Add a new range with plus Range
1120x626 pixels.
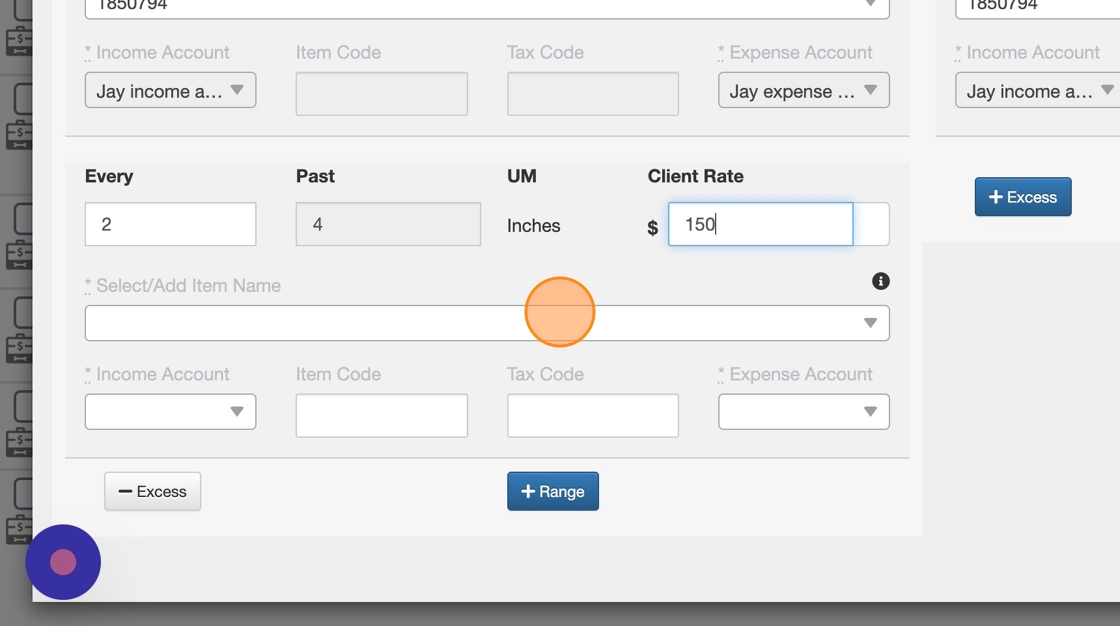click(552, 491)
